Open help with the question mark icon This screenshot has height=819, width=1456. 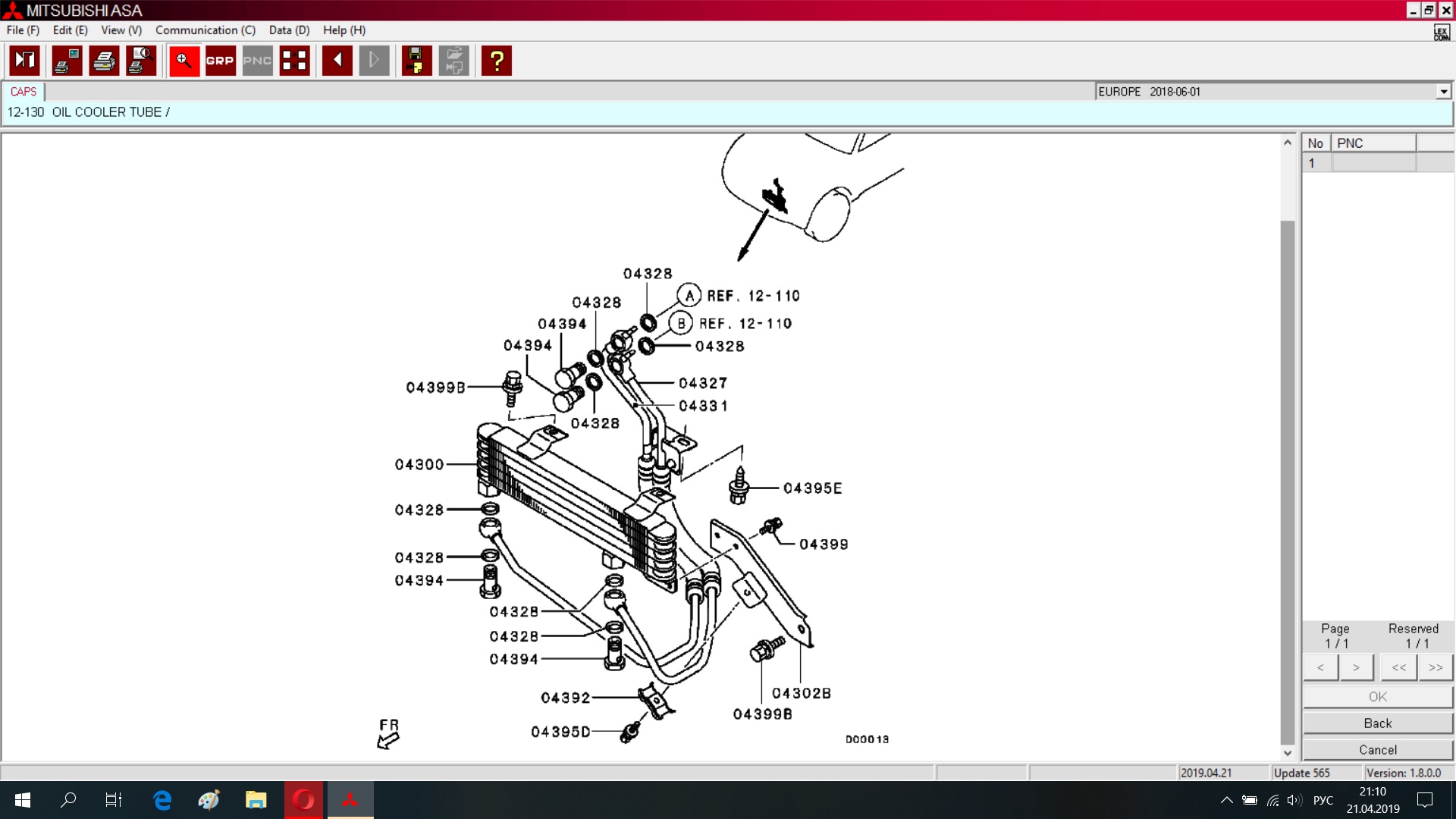(497, 61)
